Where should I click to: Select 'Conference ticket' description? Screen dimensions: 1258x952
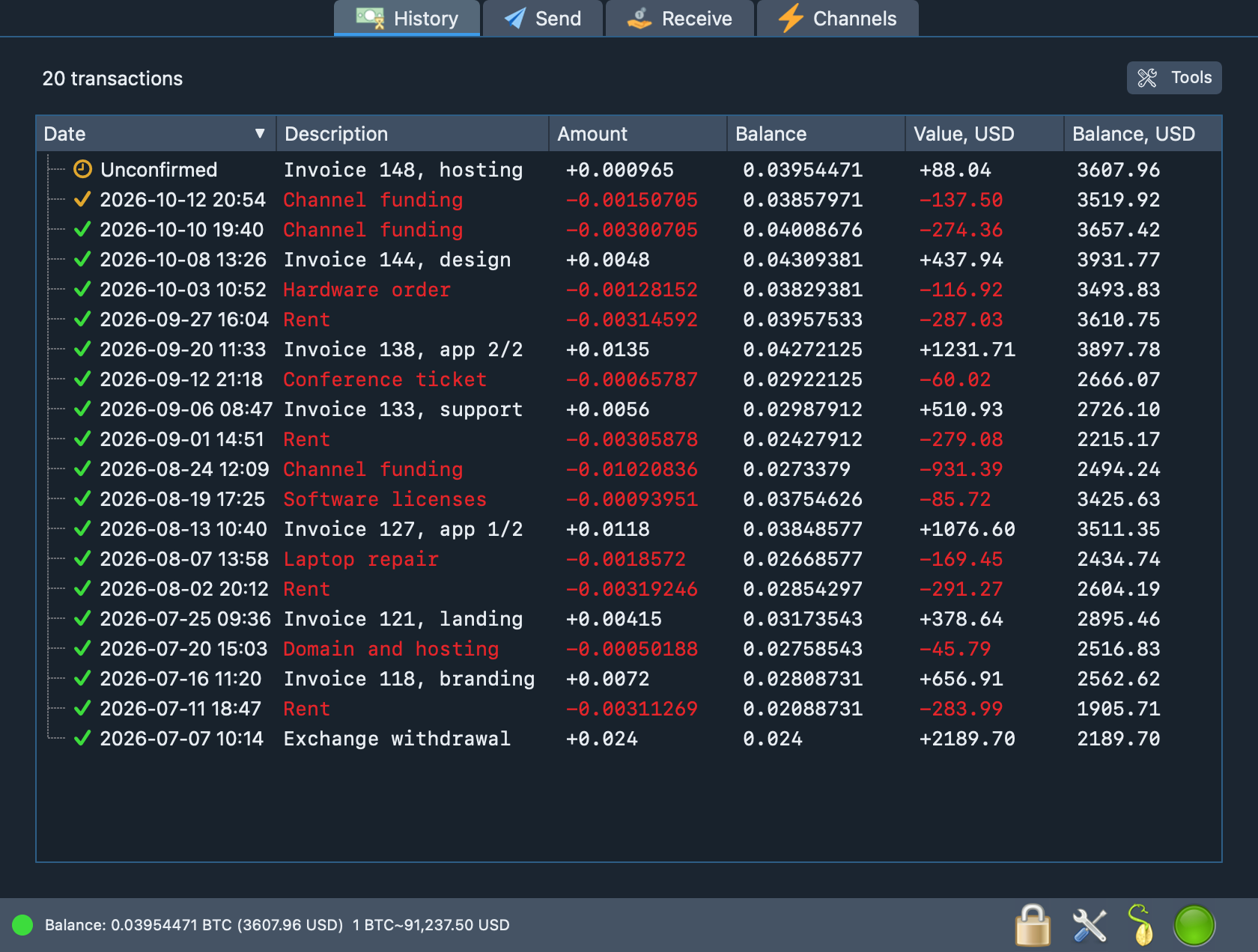385,379
